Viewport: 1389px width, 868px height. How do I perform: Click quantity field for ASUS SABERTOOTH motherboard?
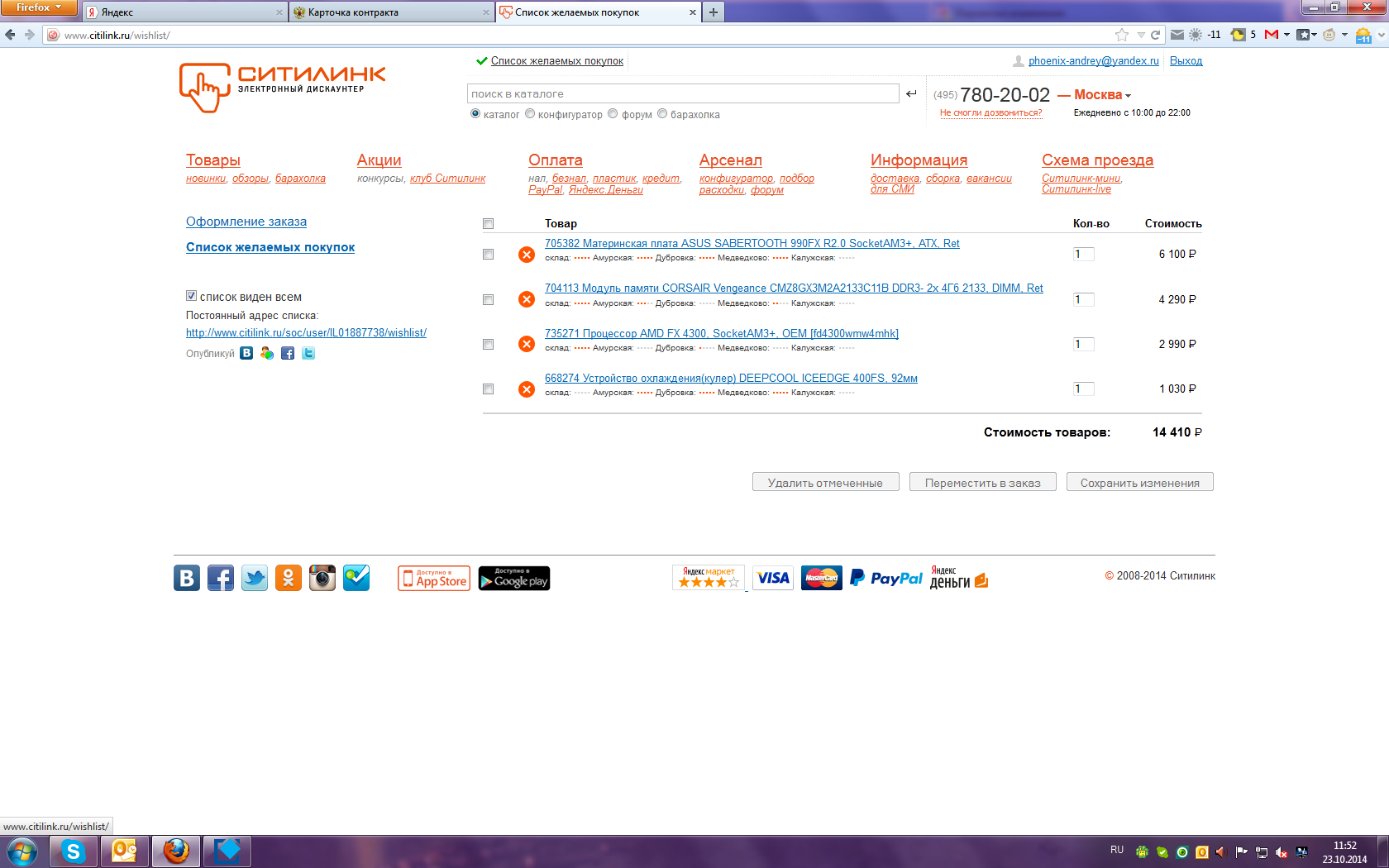coord(1084,255)
